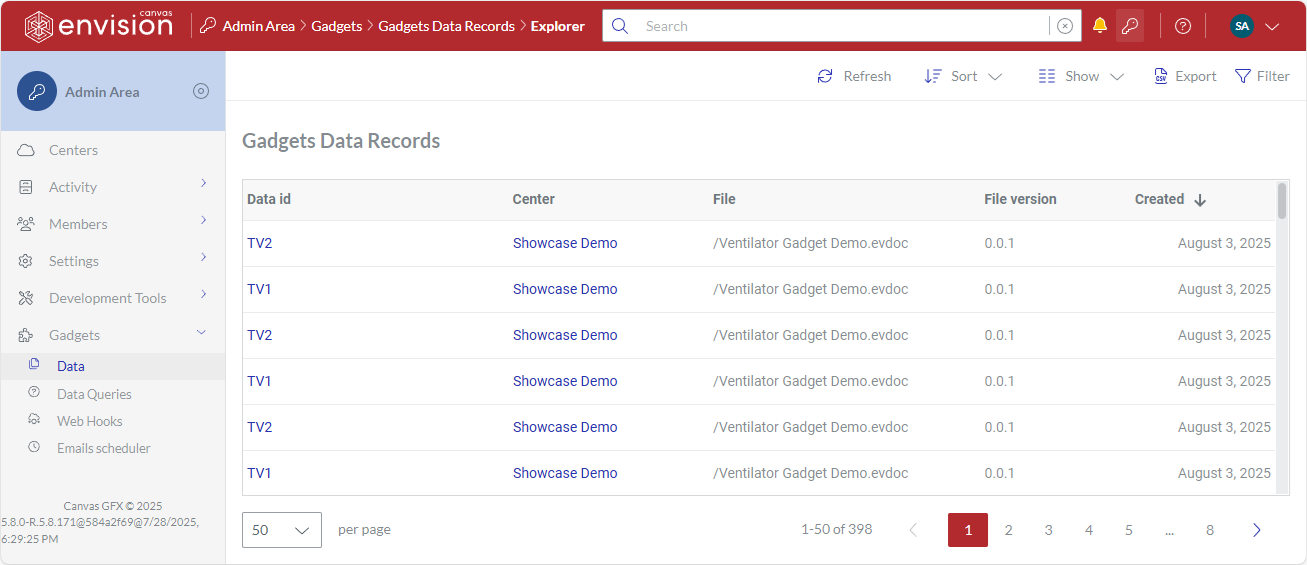
Task: Click the Centers cloud icon
Action: (26, 150)
